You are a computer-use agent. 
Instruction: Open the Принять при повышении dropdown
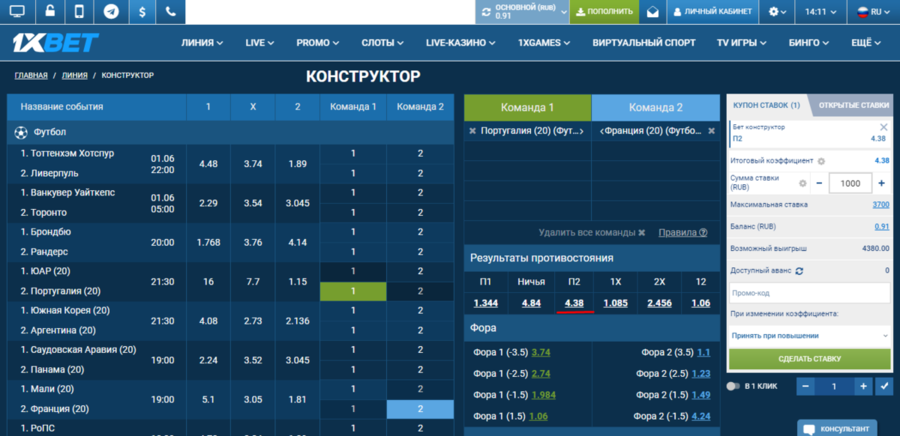click(x=809, y=336)
